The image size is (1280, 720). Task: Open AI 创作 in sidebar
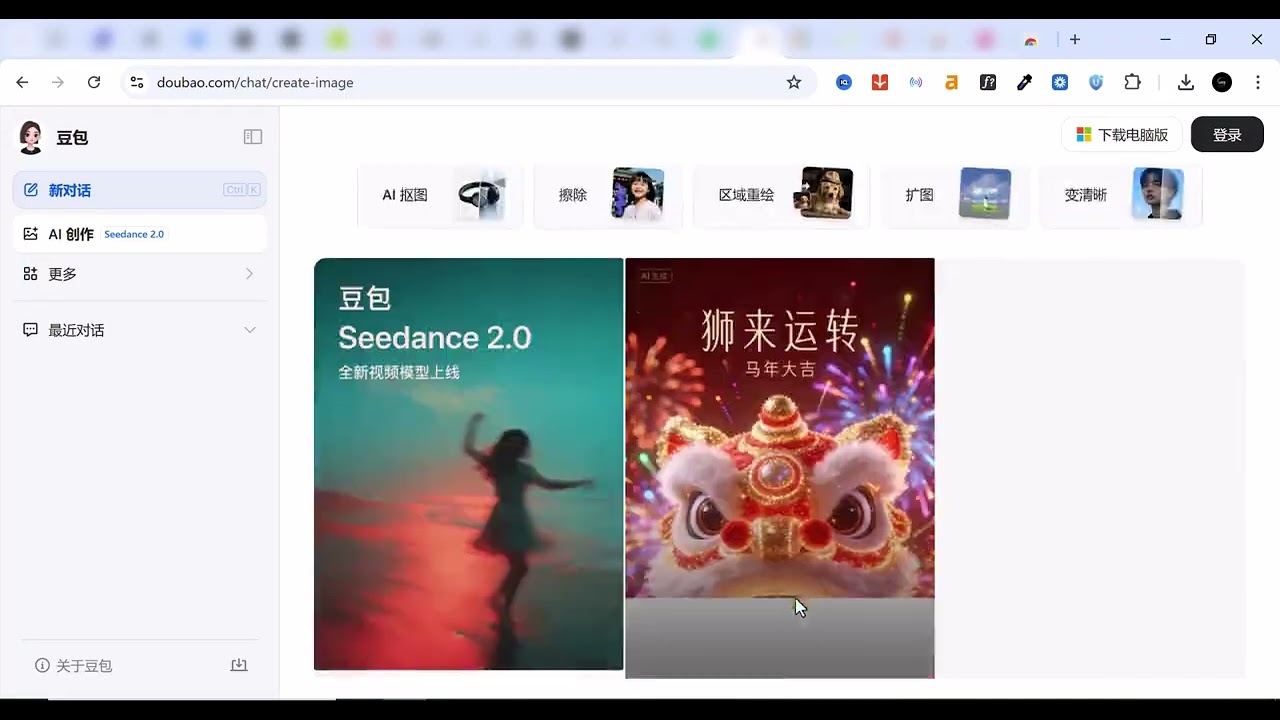coord(139,234)
